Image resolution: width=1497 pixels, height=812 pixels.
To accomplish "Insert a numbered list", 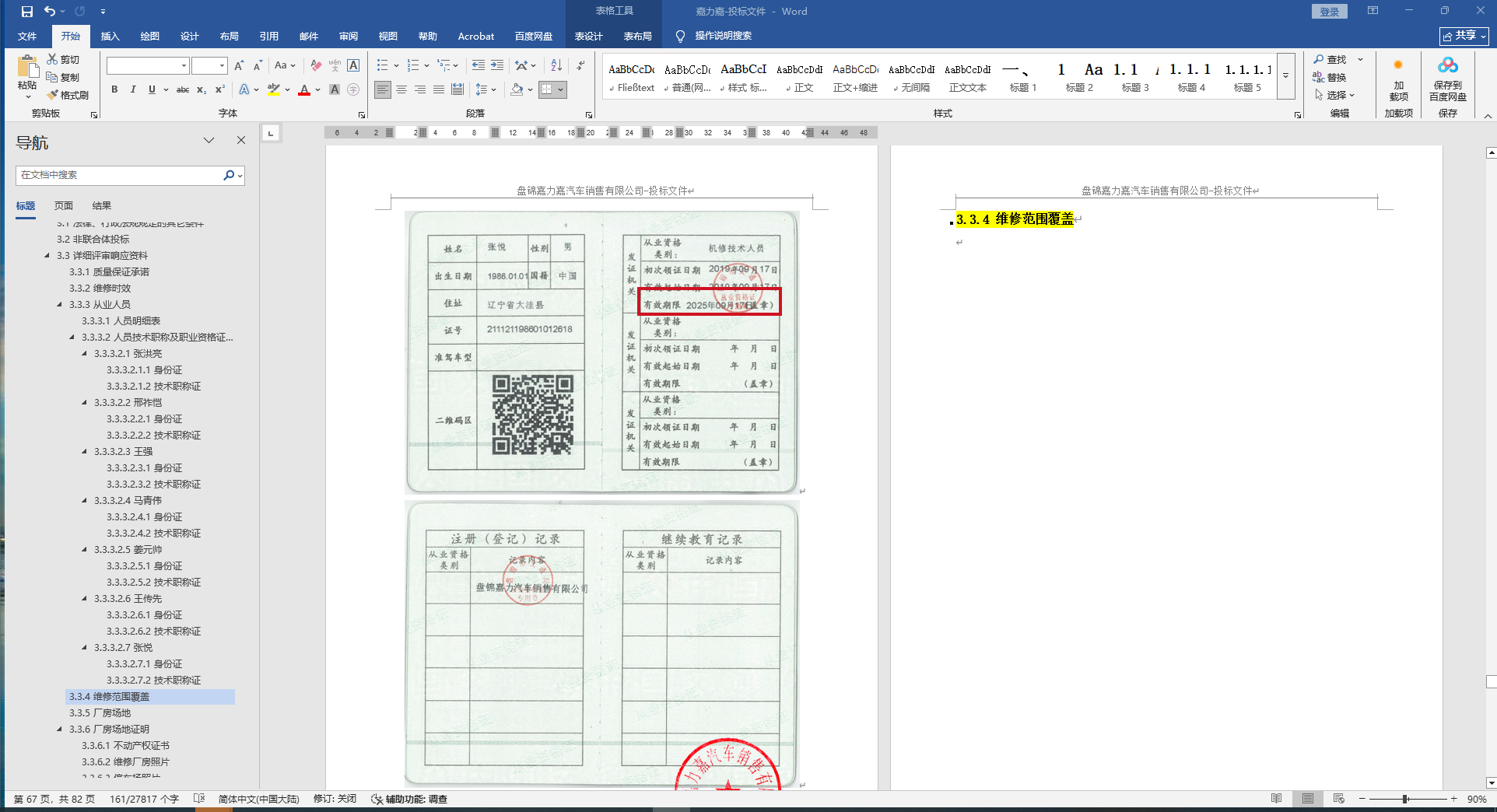I will coord(412,65).
